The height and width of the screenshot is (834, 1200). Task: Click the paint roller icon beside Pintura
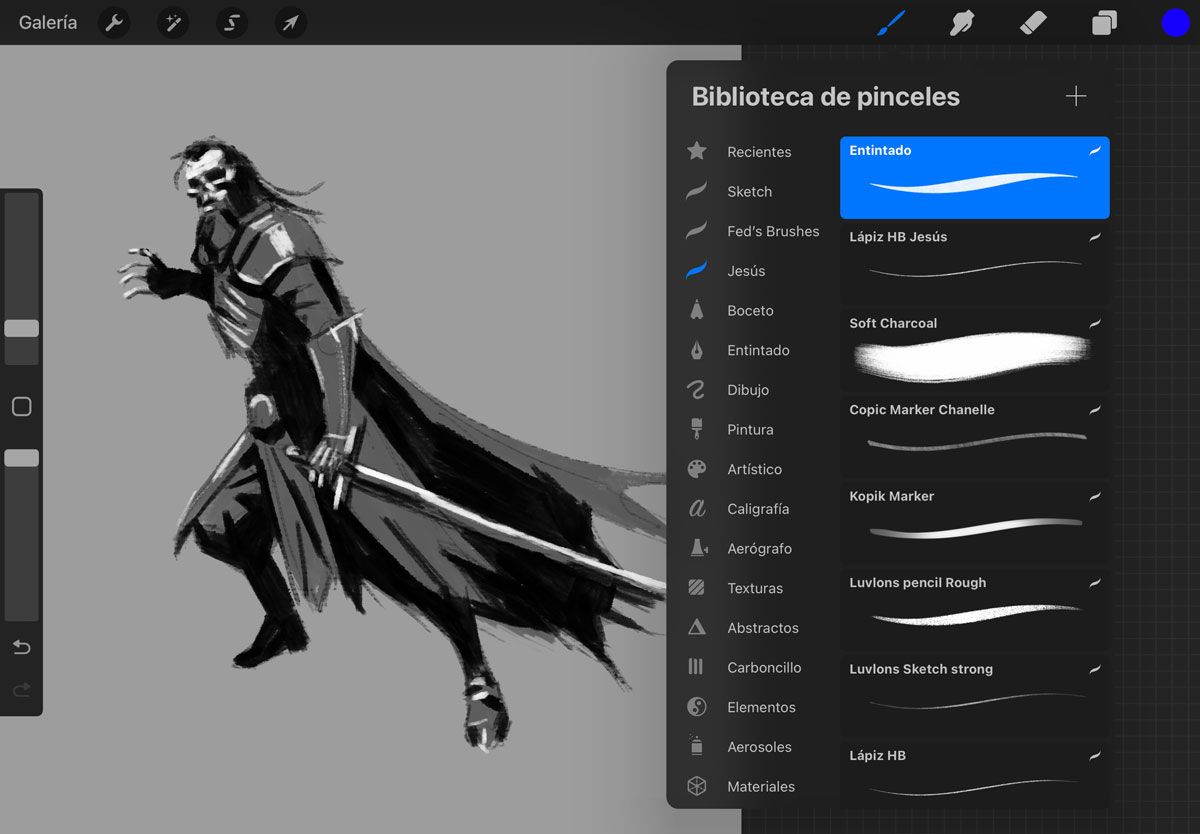(697, 429)
